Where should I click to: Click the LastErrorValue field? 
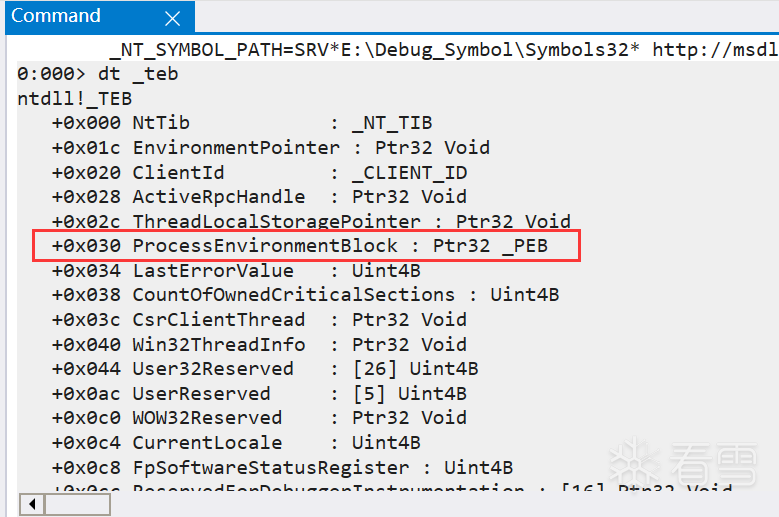click(x=213, y=270)
